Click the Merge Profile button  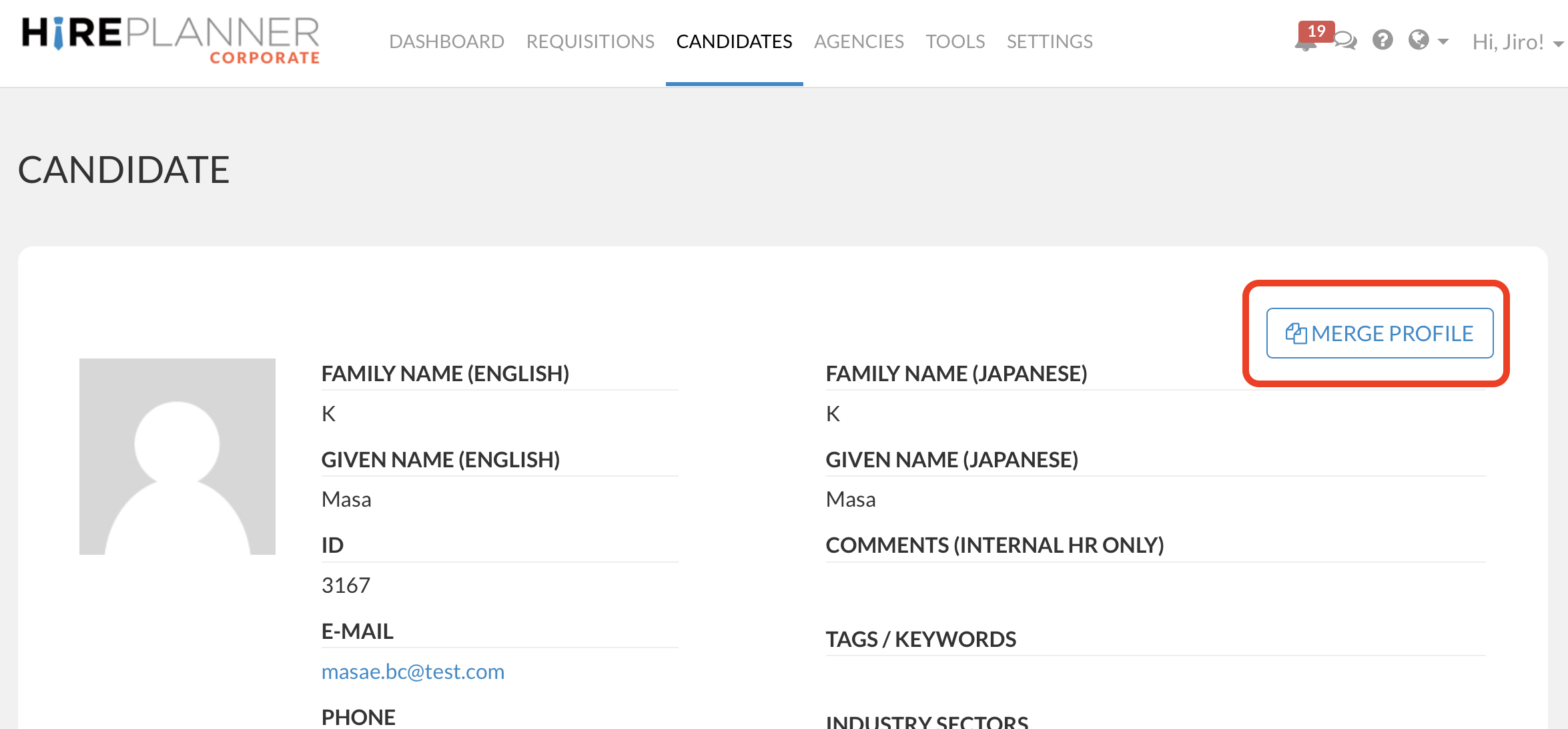[x=1379, y=333]
